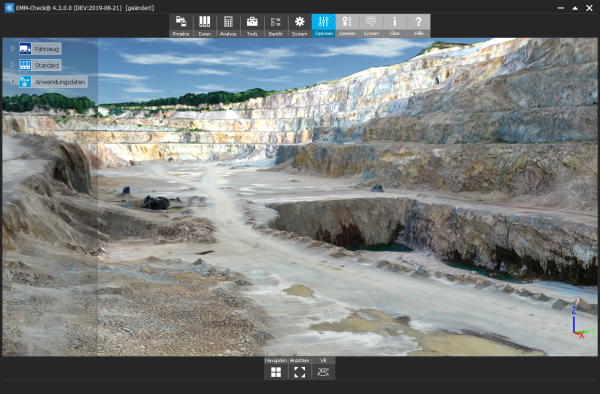The image size is (600, 394).
Task: Open the Über info section
Action: [x=395, y=26]
